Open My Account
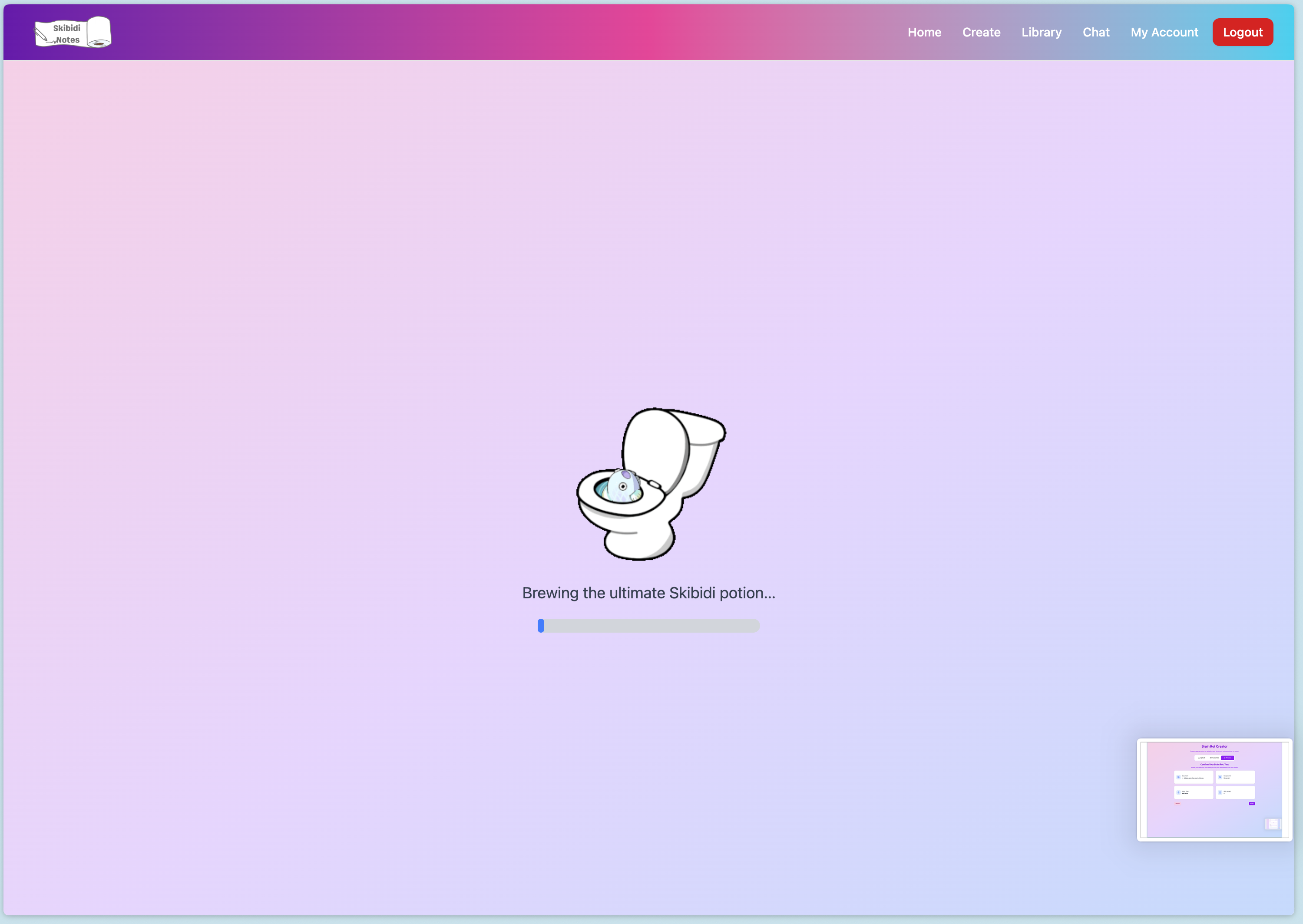Image resolution: width=1303 pixels, height=924 pixels. tap(1164, 33)
